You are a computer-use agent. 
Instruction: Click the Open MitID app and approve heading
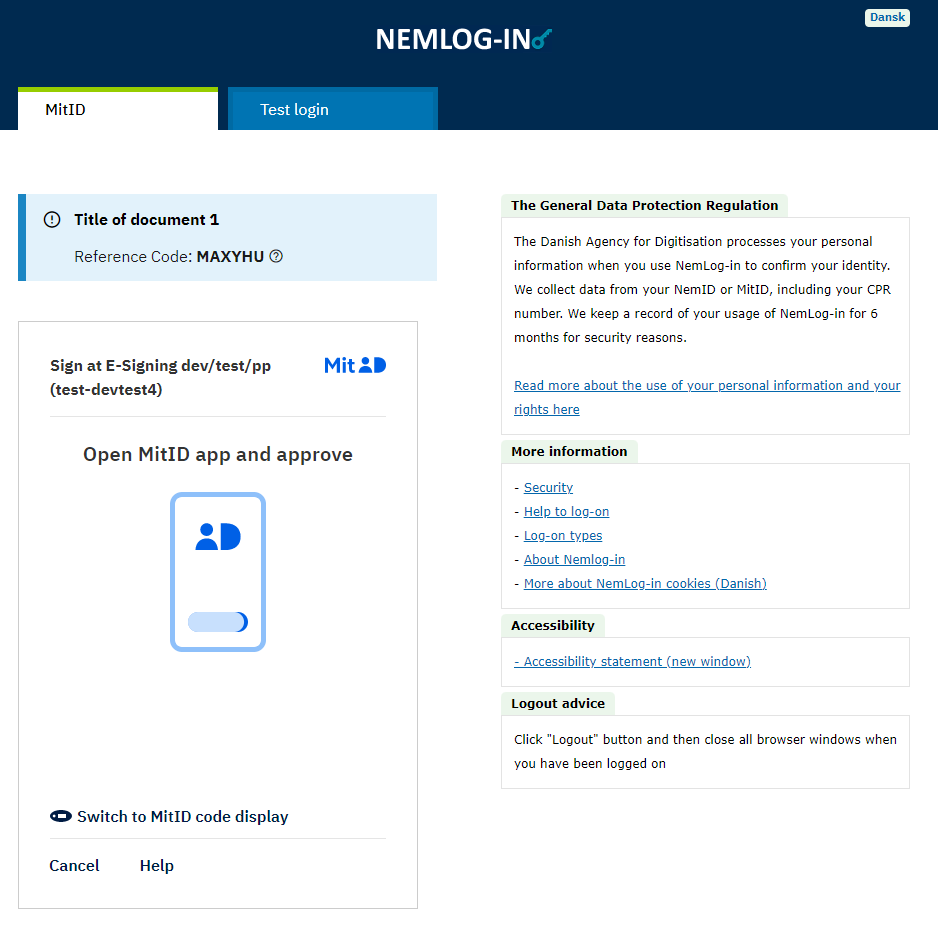[x=218, y=455]
